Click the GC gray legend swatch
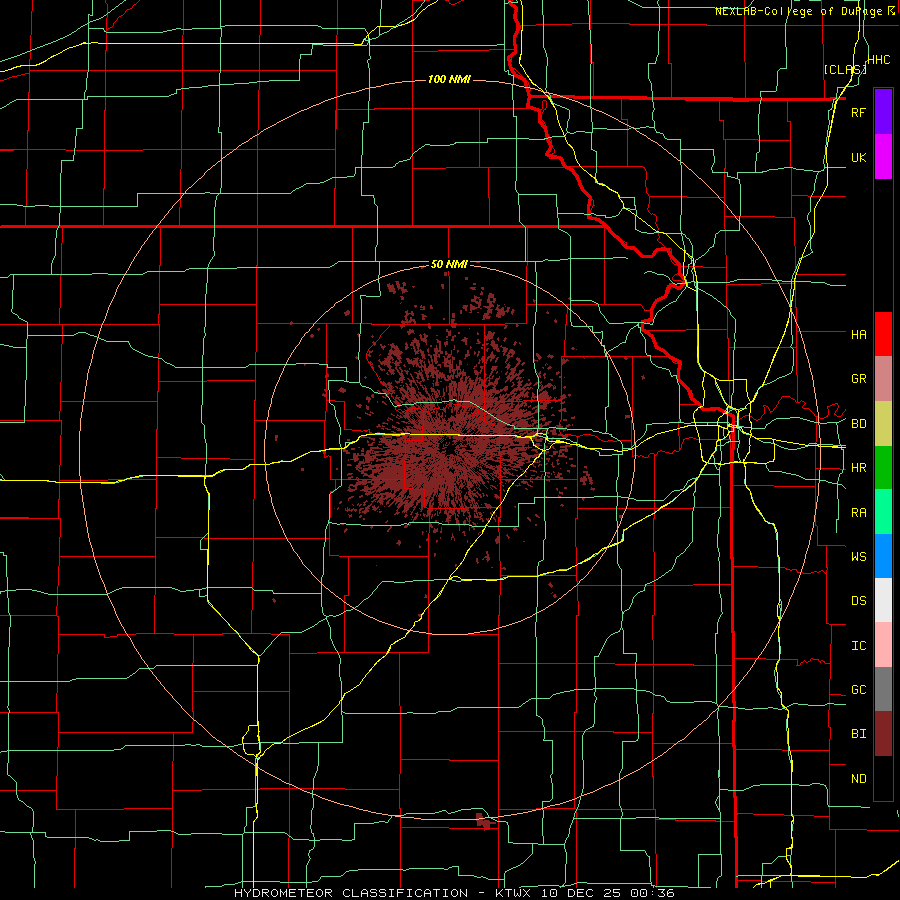The image size is (900, 900). tap(883, 689)
